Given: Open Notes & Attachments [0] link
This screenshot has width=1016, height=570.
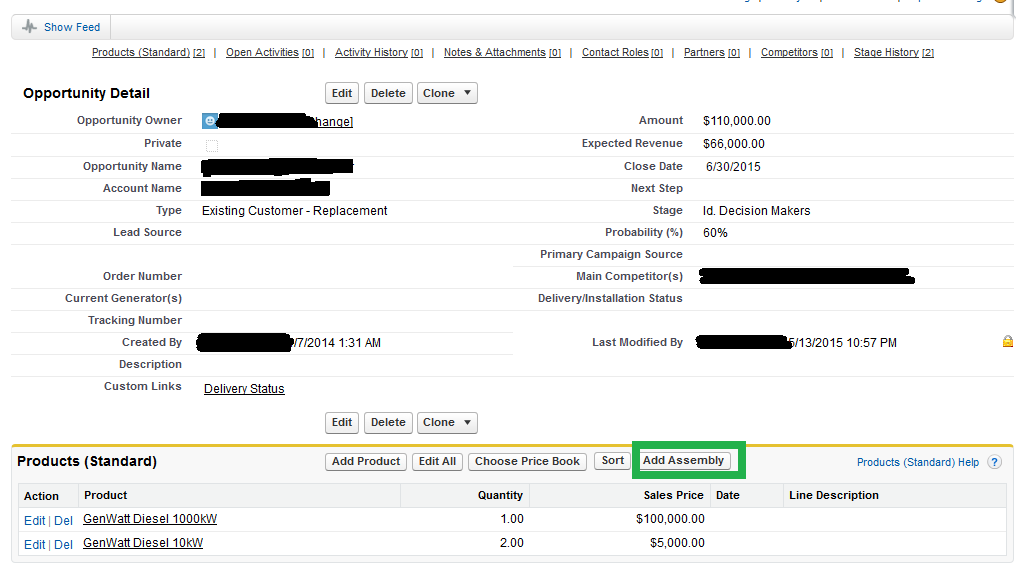Looking at the screenshot, I should pyautogui.click(x=502, y=52).
